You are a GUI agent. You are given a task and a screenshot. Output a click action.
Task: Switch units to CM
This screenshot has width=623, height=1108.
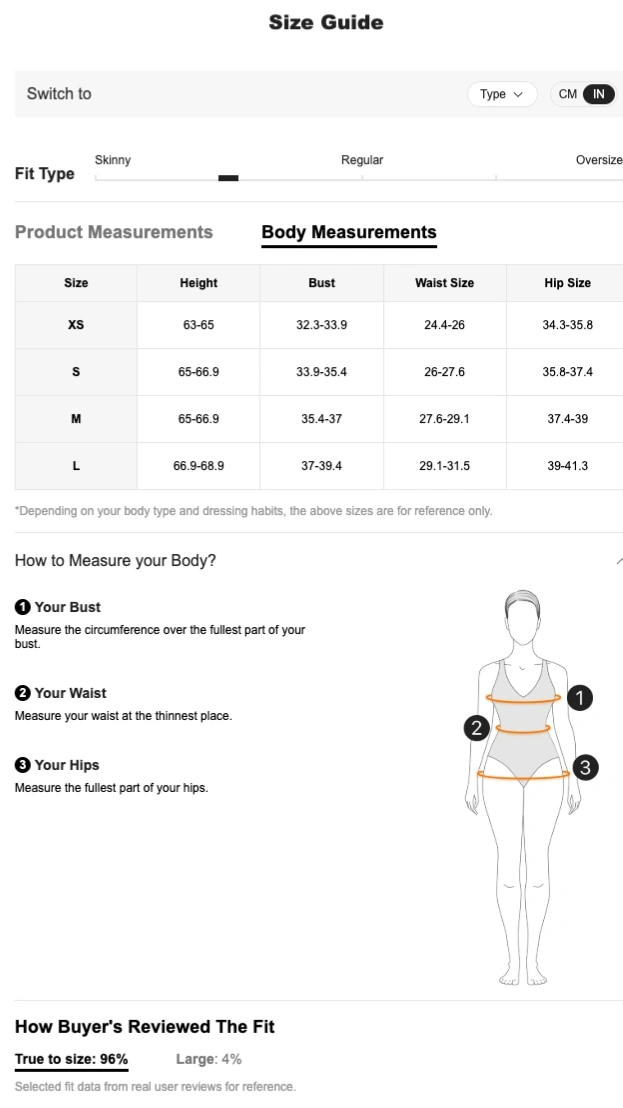click(567, 94)
